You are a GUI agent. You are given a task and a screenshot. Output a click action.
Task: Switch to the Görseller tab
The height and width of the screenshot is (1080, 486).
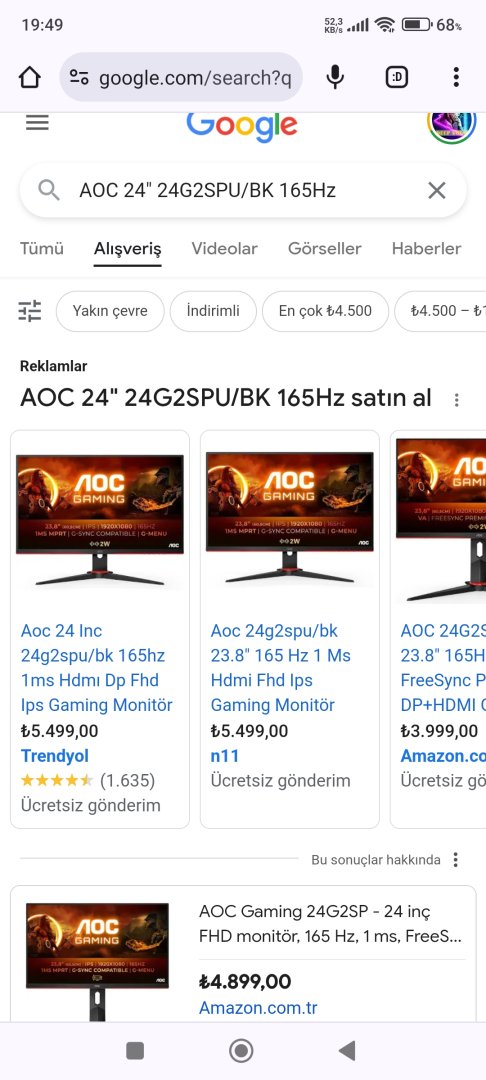point(325,249)
